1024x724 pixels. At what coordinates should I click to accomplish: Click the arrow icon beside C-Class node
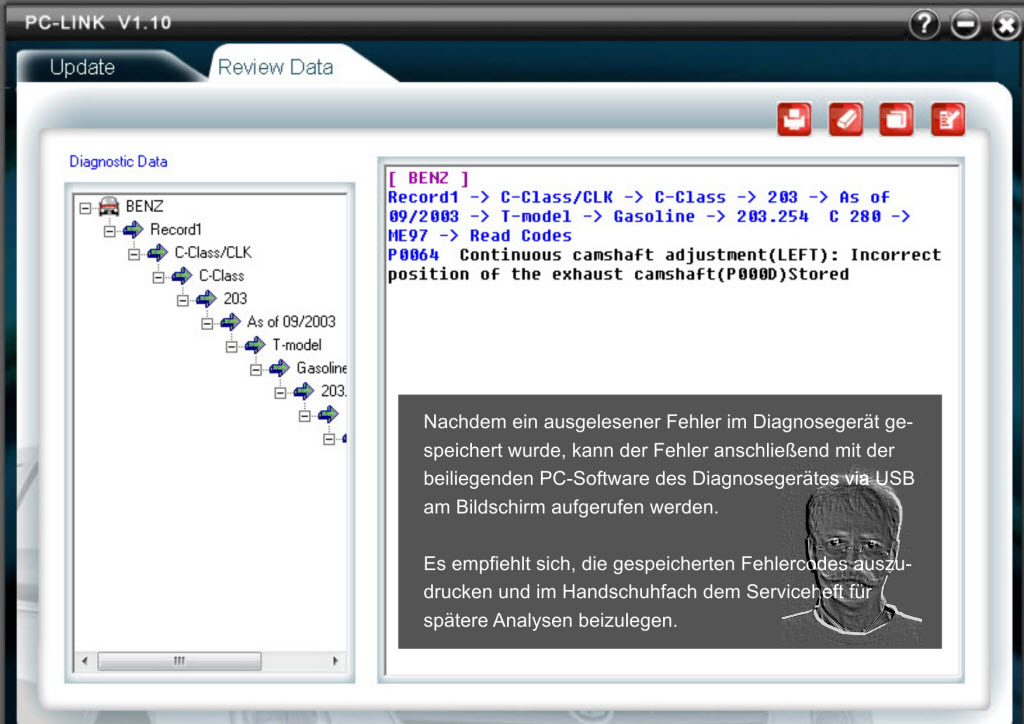pos(182,275)
